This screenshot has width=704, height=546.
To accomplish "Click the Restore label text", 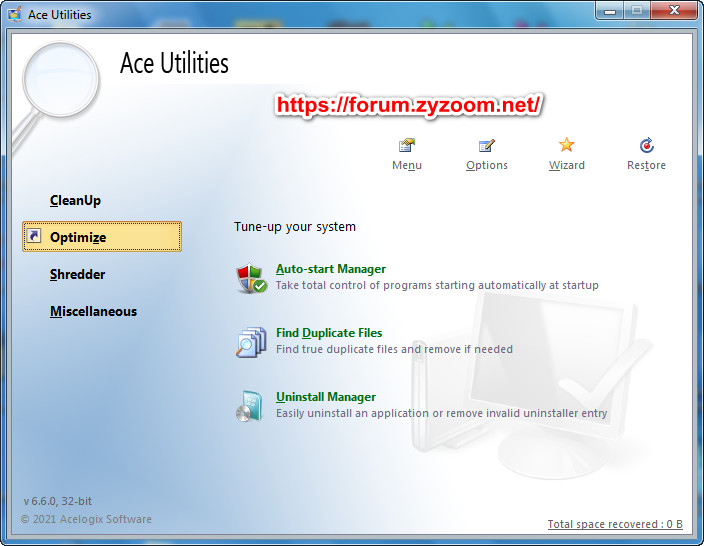I will 647,165.
